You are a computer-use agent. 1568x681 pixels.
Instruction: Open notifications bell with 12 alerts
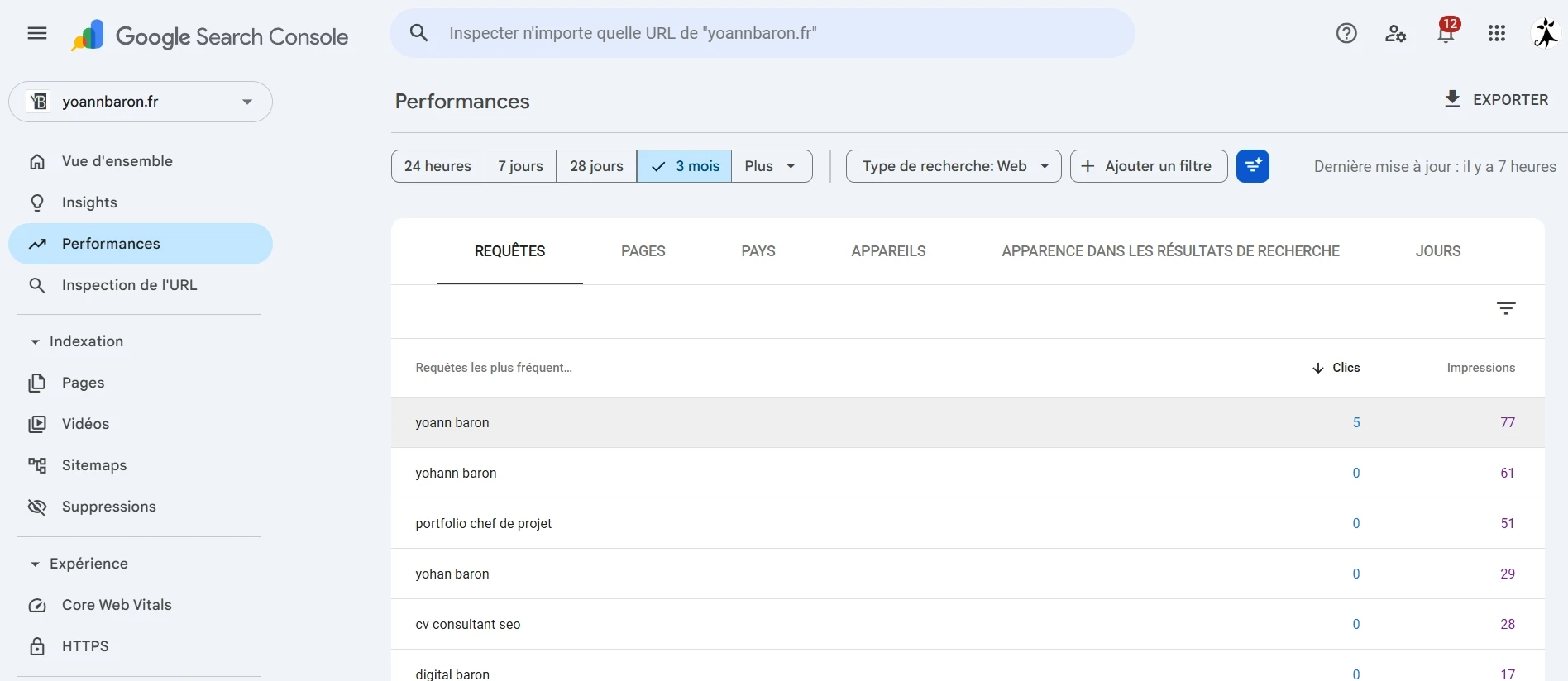(1446, 31)
